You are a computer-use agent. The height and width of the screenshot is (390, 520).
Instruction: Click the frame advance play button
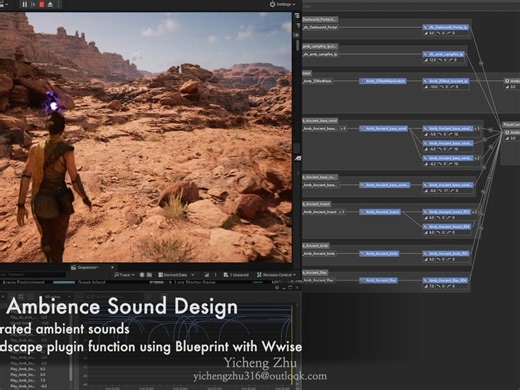pos(33,5)
